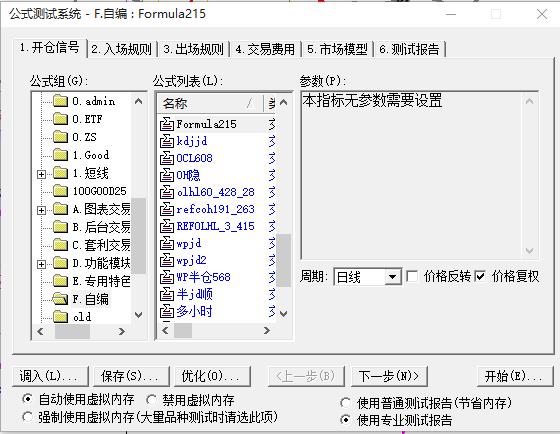Viewport: 560px width, 434px height.
Task: Click the 调入(L)... button
Action: [x=50, y=376]
